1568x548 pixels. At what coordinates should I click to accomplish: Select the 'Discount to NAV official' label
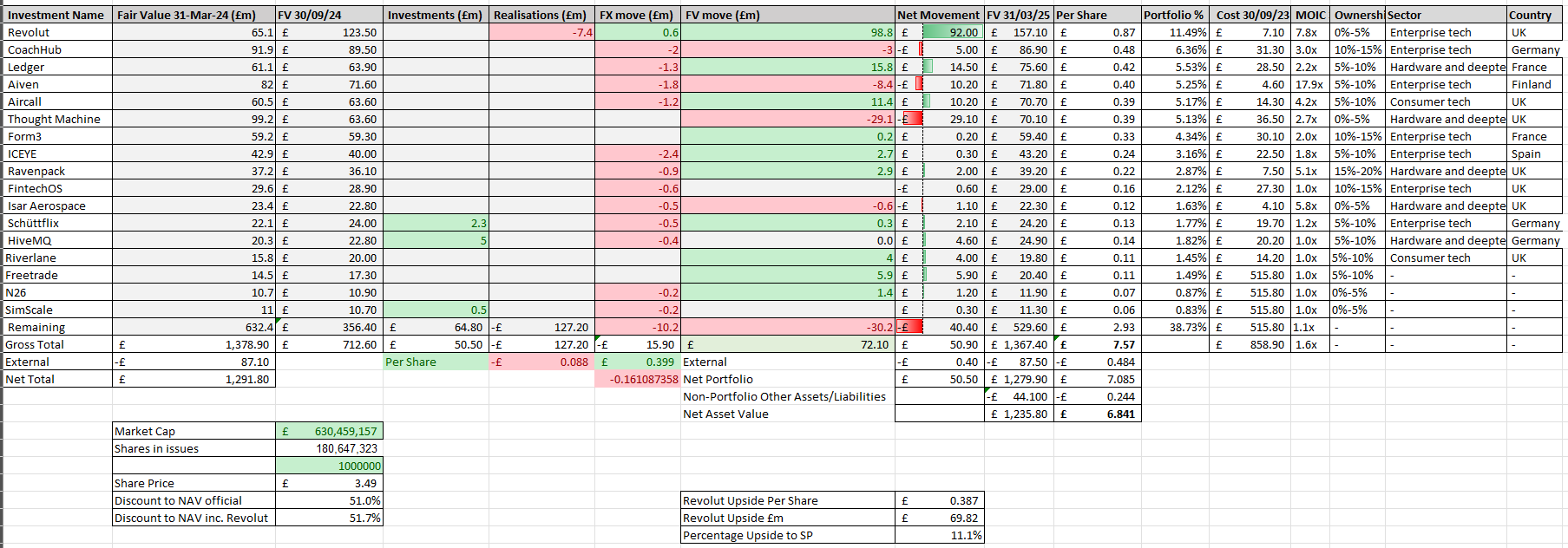pos(194,500)
